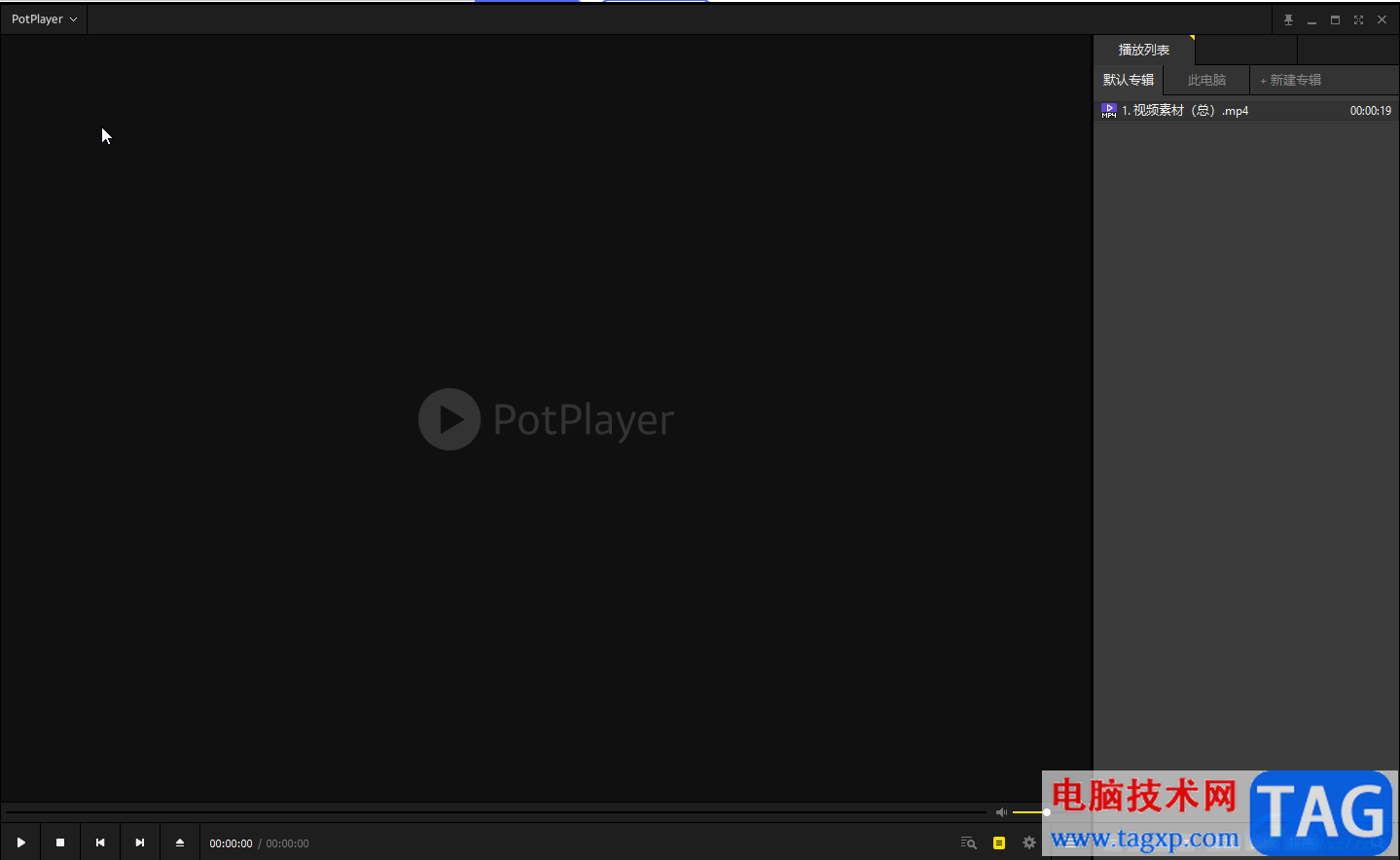Viewport: 1400px width, 860px height.
Task: Click the 00:00:19 duration in the playlist
Action: point(1370,111)
